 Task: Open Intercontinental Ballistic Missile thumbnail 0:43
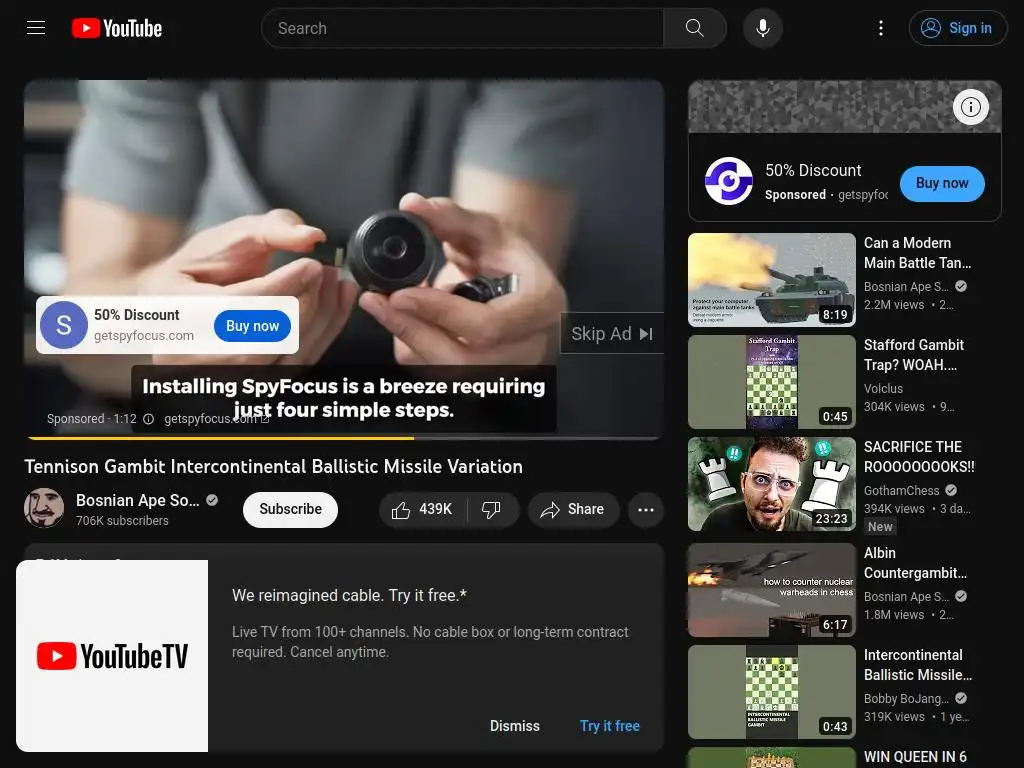point(772,692)
